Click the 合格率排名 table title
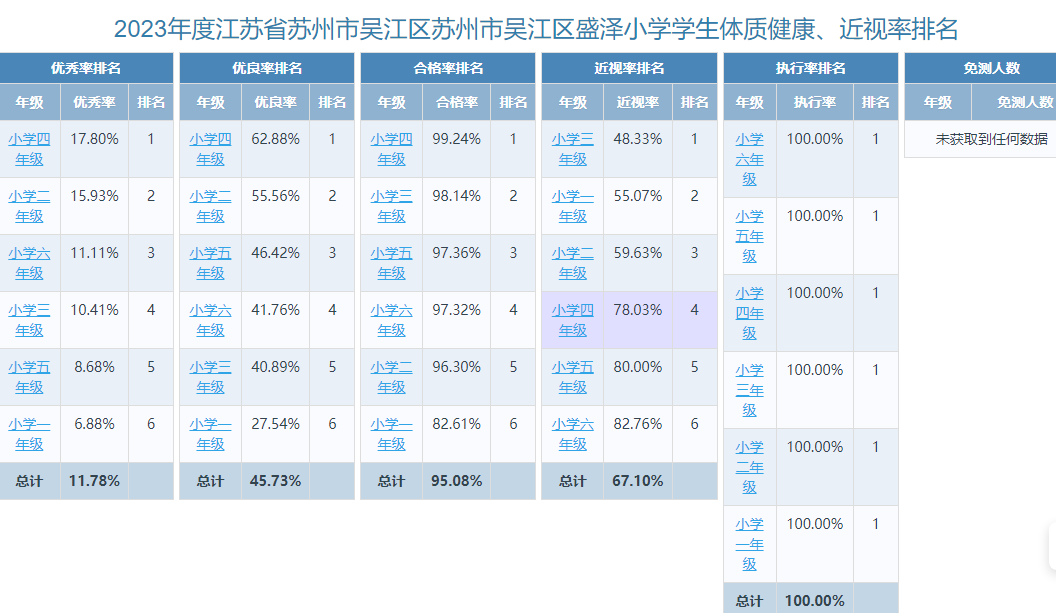The width and height of the screenshot is (1056, 613). click(x=448, y=68)
